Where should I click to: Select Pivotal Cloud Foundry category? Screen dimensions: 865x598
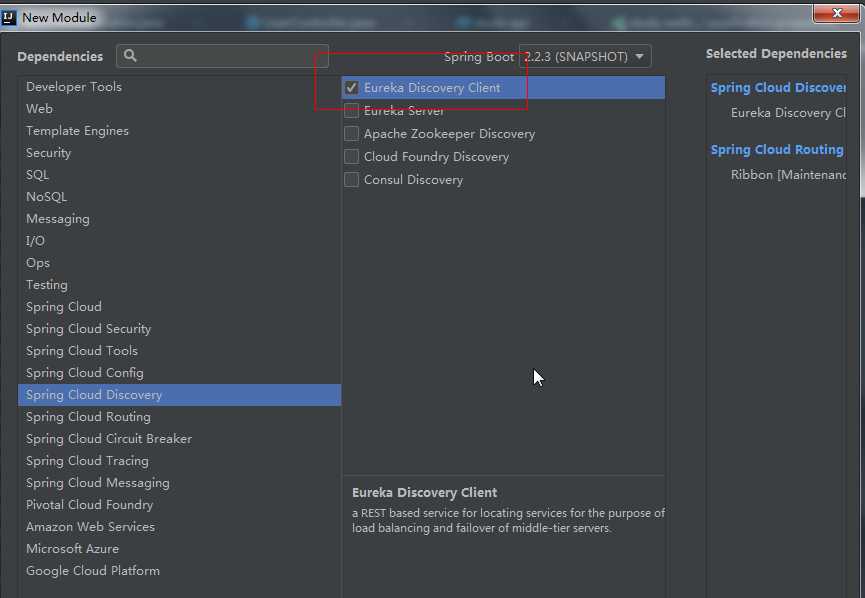point(179,505)
